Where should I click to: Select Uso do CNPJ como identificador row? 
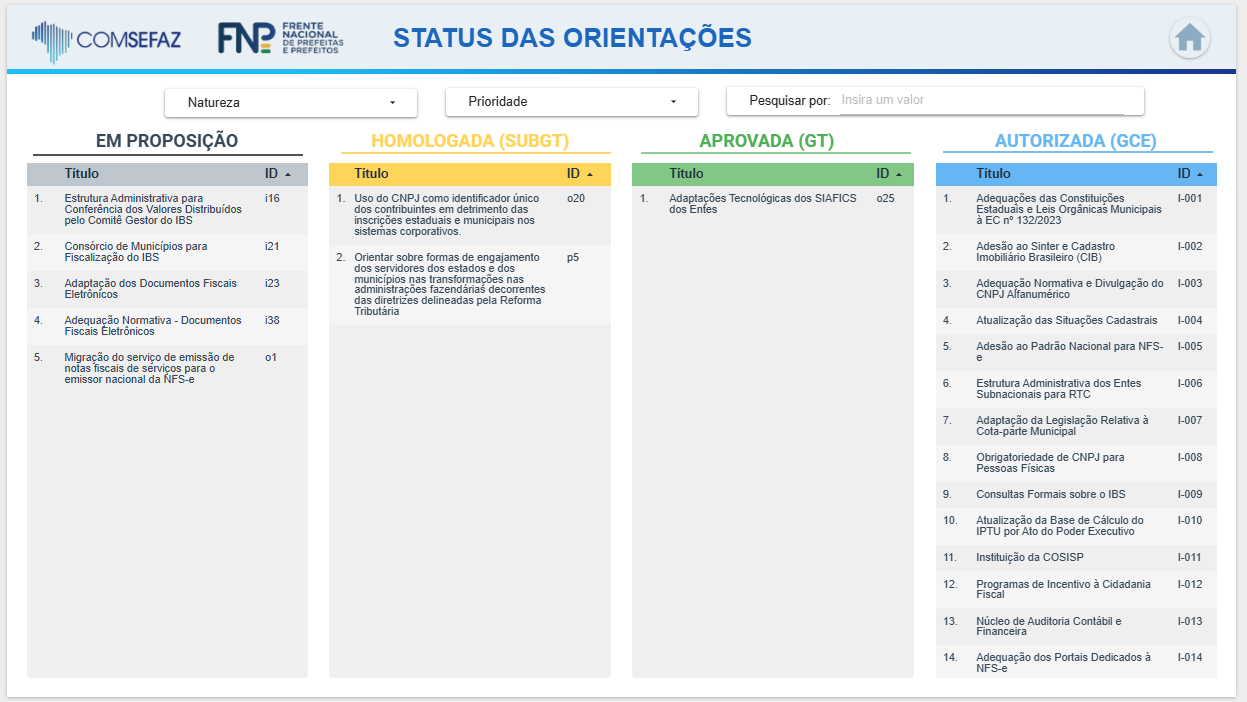446,215
